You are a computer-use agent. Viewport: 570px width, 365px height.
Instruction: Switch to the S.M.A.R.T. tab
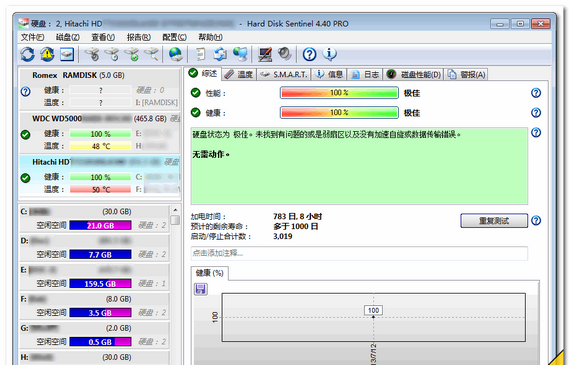pos(284,75)
